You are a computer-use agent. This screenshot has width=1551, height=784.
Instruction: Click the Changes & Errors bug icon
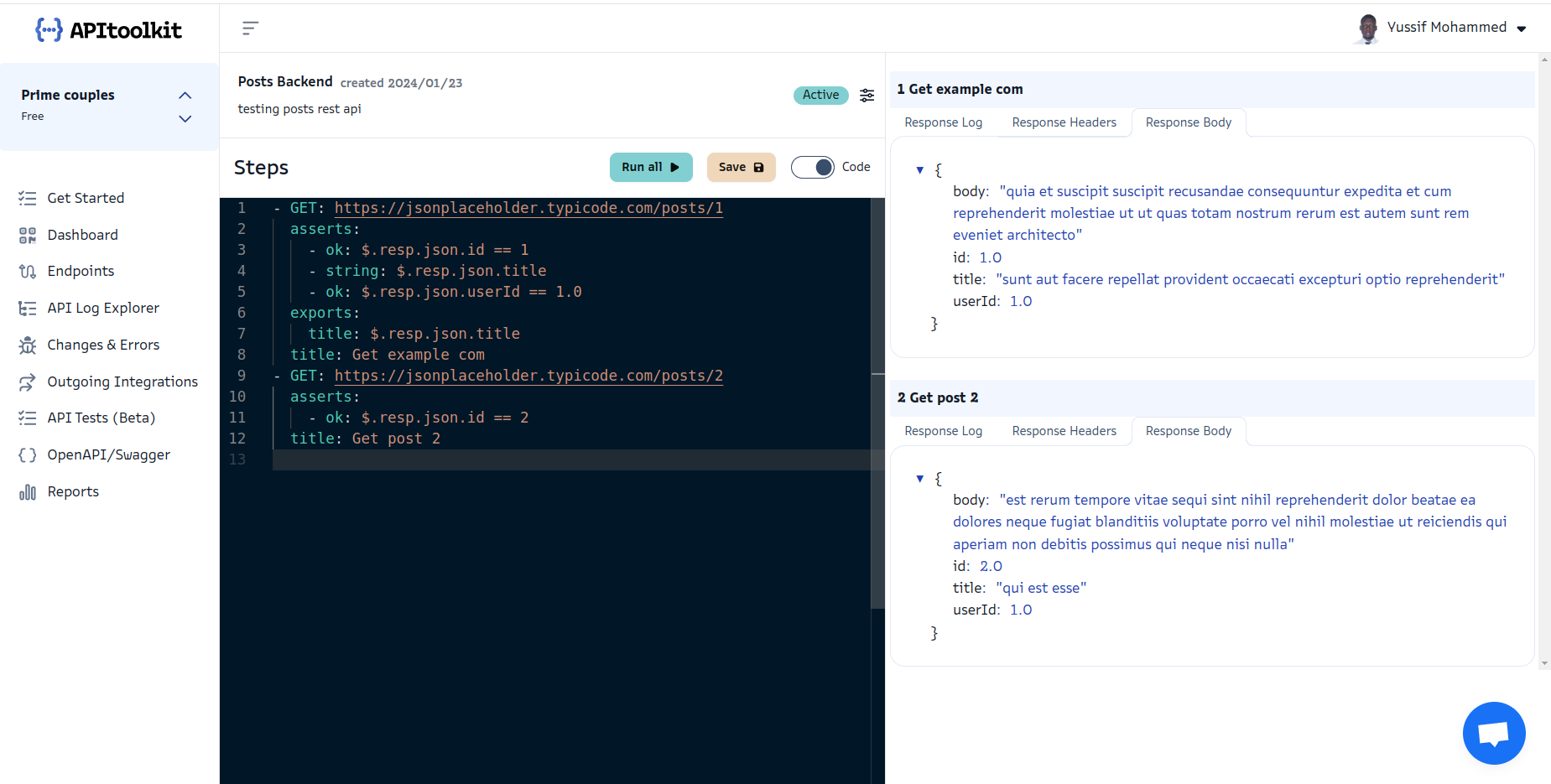point(28,345)
